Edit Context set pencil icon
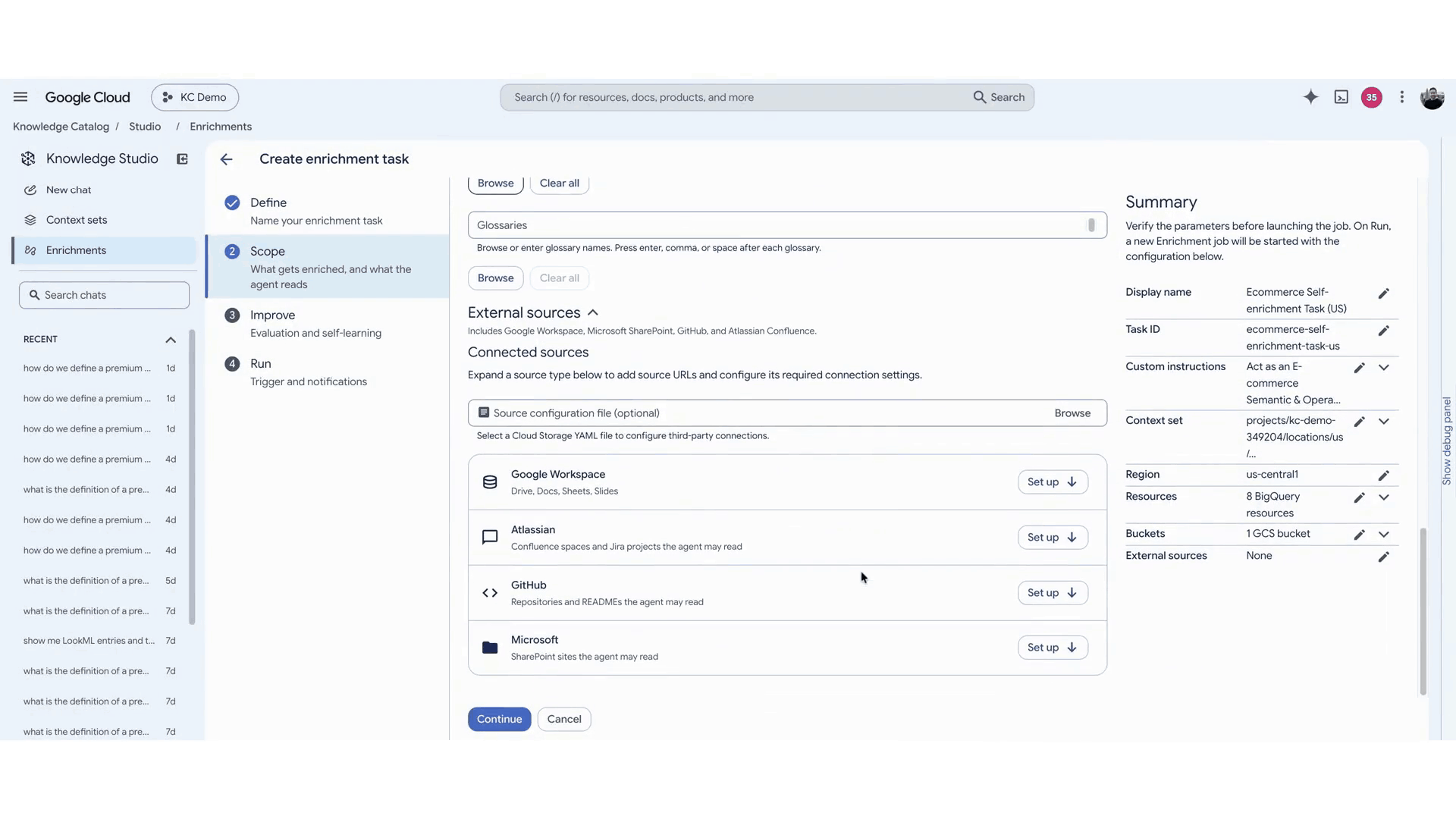 1359,422
